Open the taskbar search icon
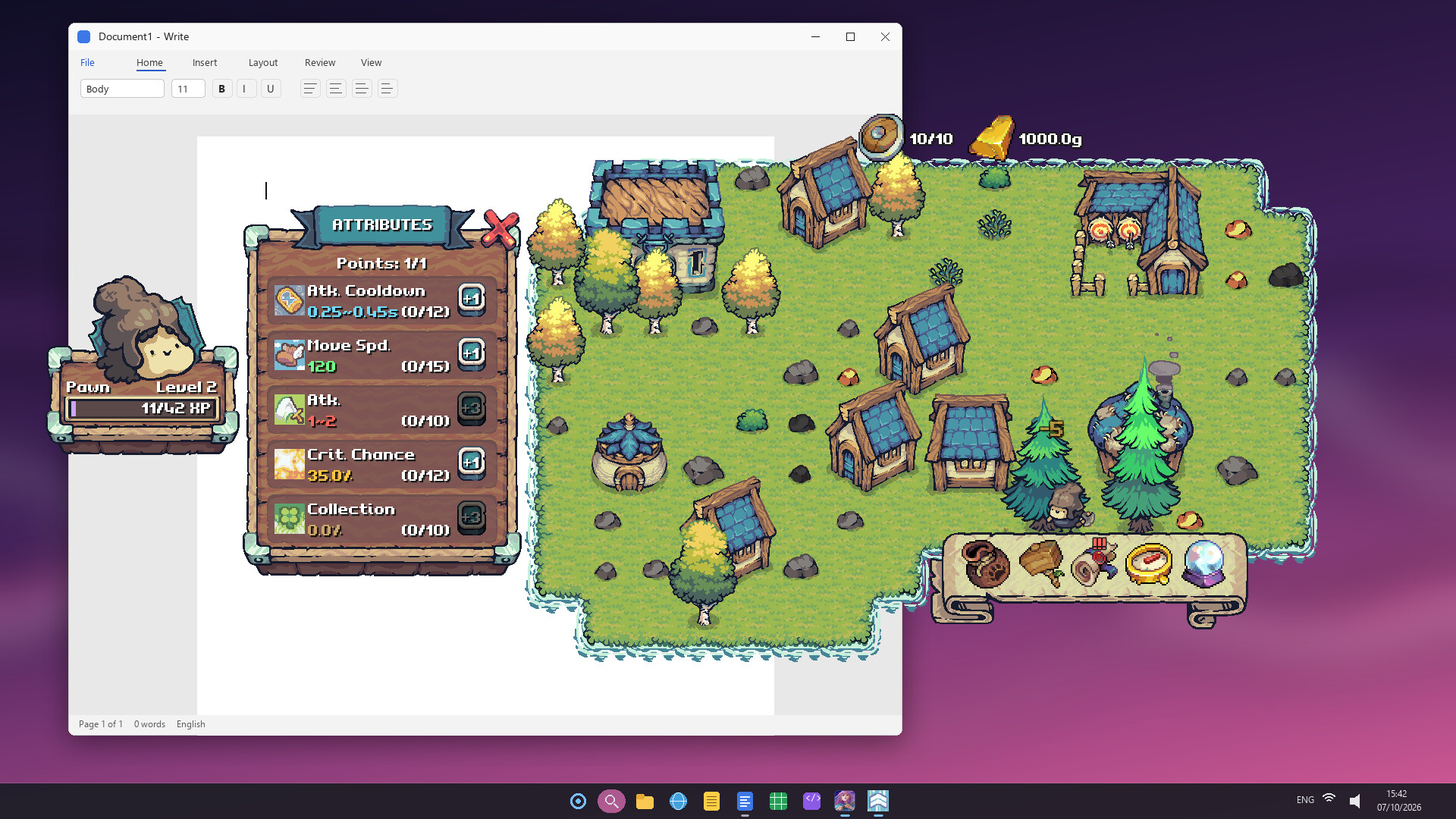1456x819 pixels. [611, 801]
